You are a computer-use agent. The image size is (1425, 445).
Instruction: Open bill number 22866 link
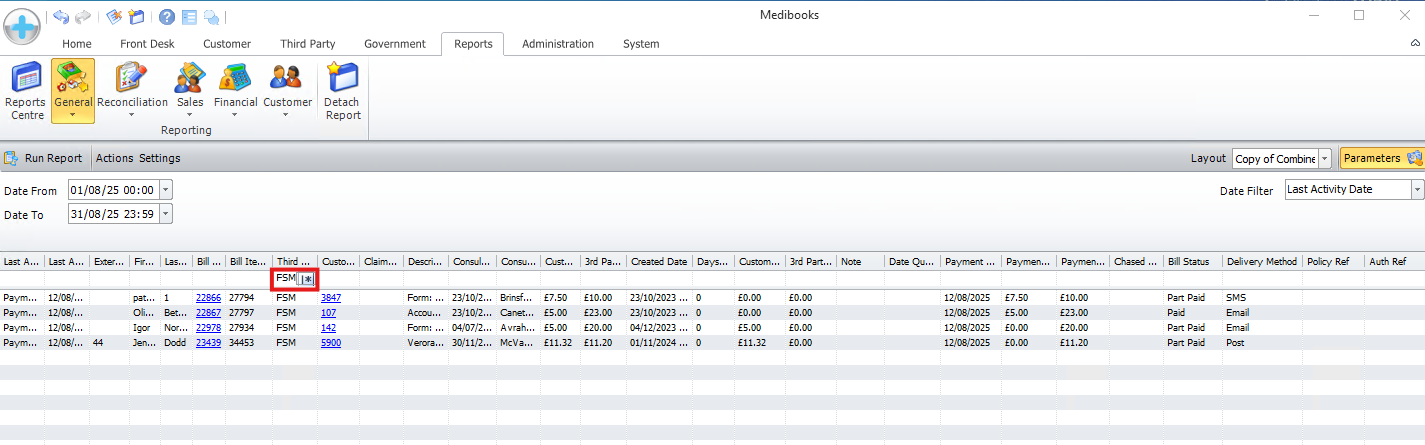click(208, 298)
